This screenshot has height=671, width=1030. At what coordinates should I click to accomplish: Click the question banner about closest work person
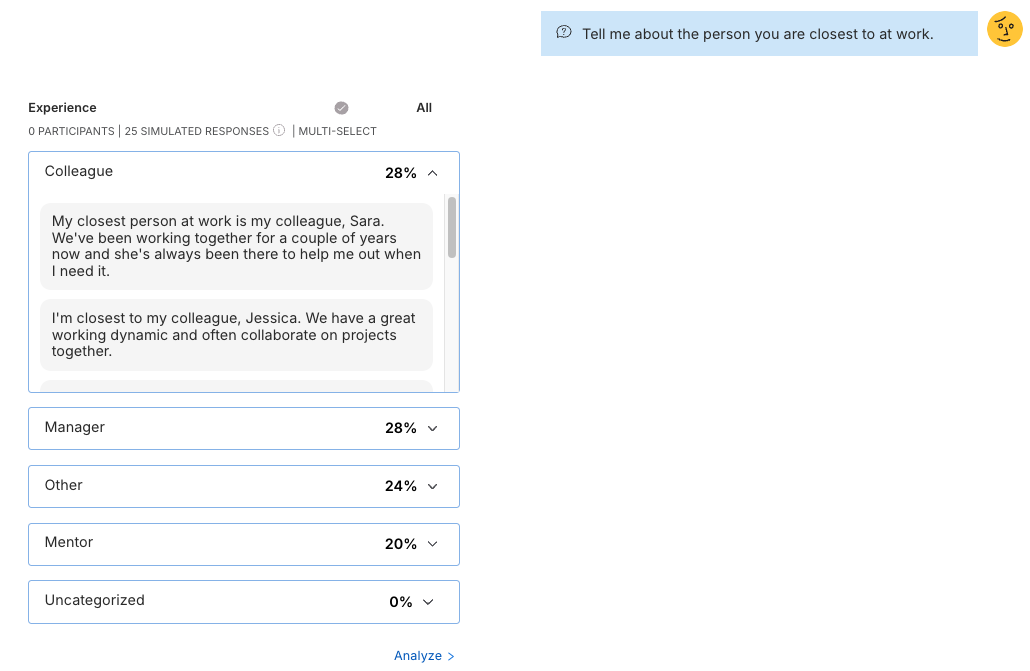coord(759,32)
